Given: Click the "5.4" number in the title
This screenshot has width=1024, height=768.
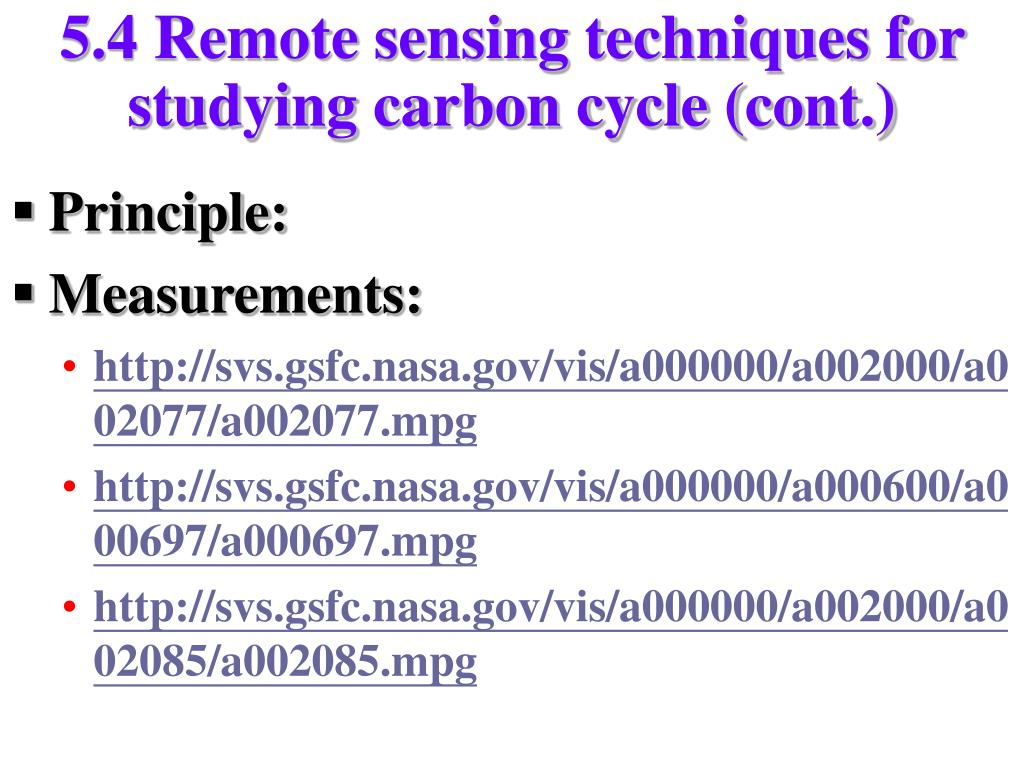Looking at the screenshot, I should point(99,39).
